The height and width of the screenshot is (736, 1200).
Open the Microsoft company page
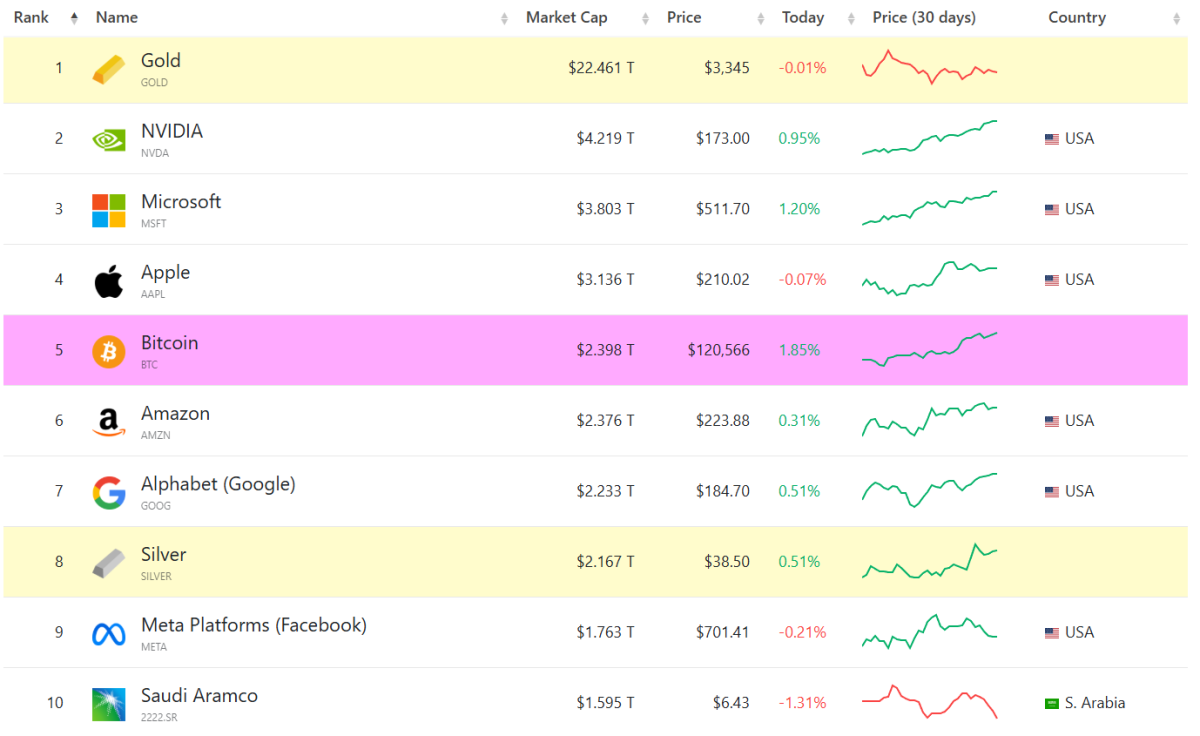(x=181, y=202)
